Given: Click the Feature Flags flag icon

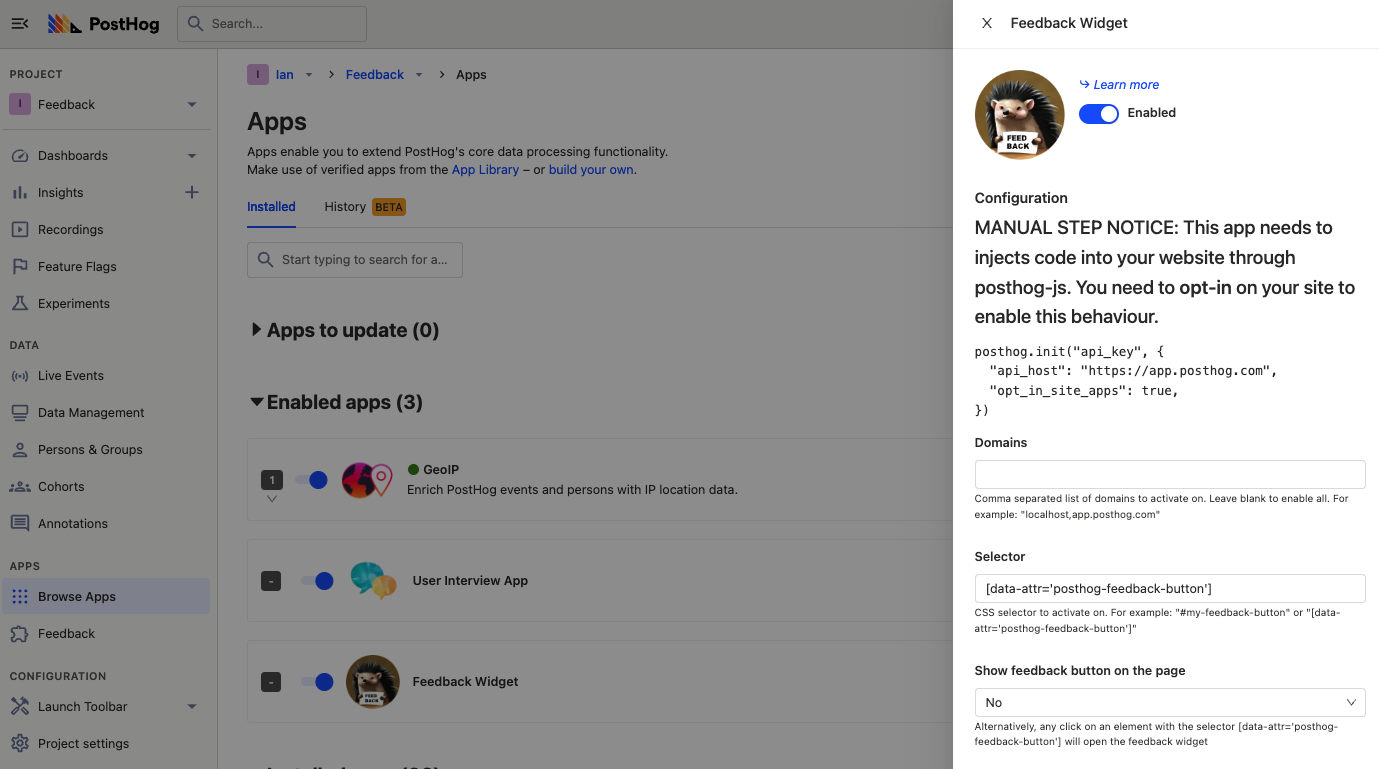Looking at the screenshot, I should click(20, 267).
